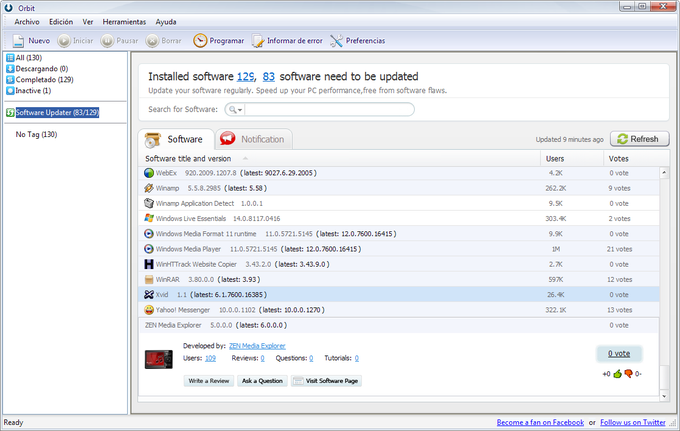
Task: Click Winamp's 262.2K users cell
Action: [556, 188]
